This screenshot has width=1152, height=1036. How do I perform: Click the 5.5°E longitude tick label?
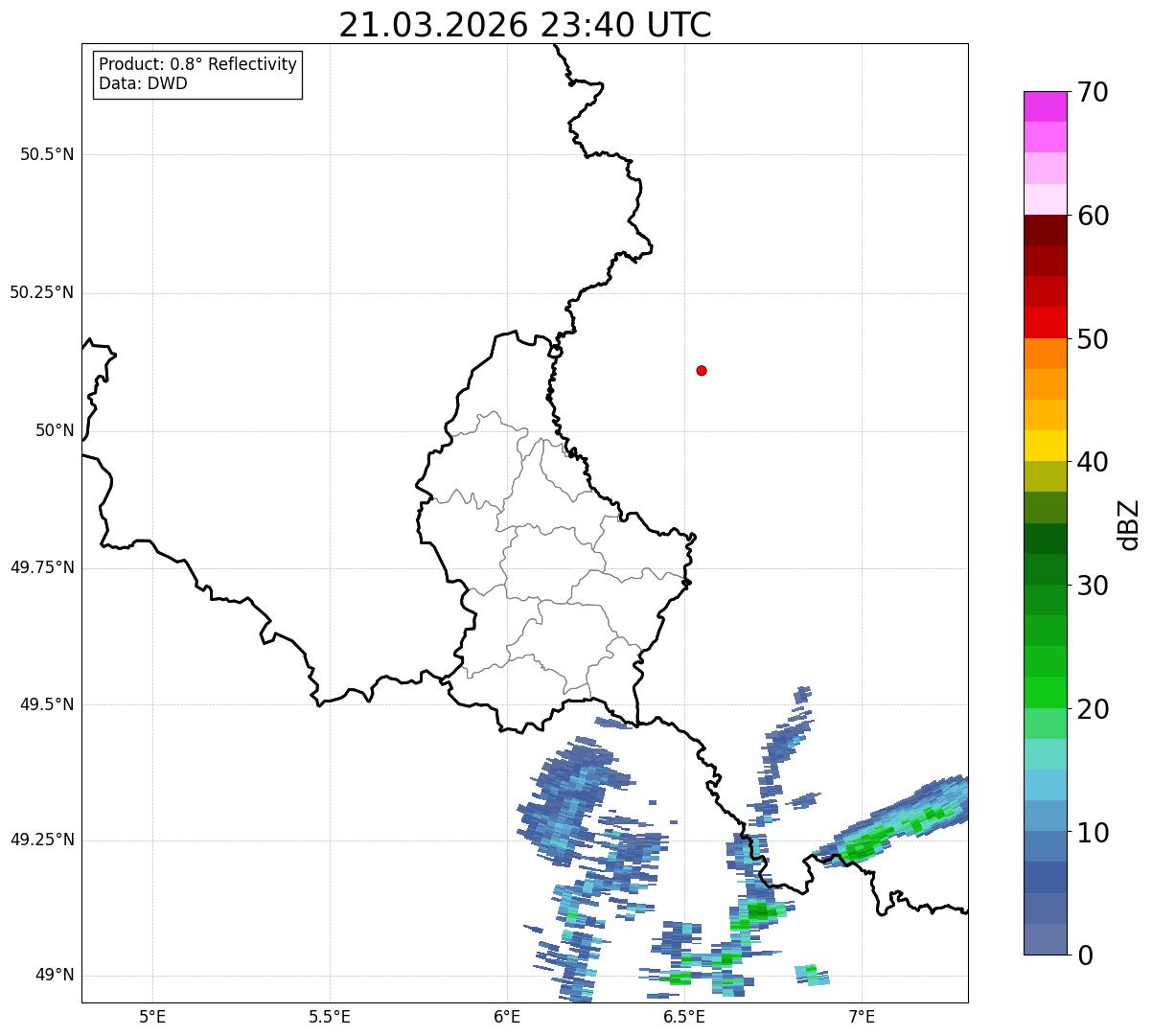pos(330,1016)
